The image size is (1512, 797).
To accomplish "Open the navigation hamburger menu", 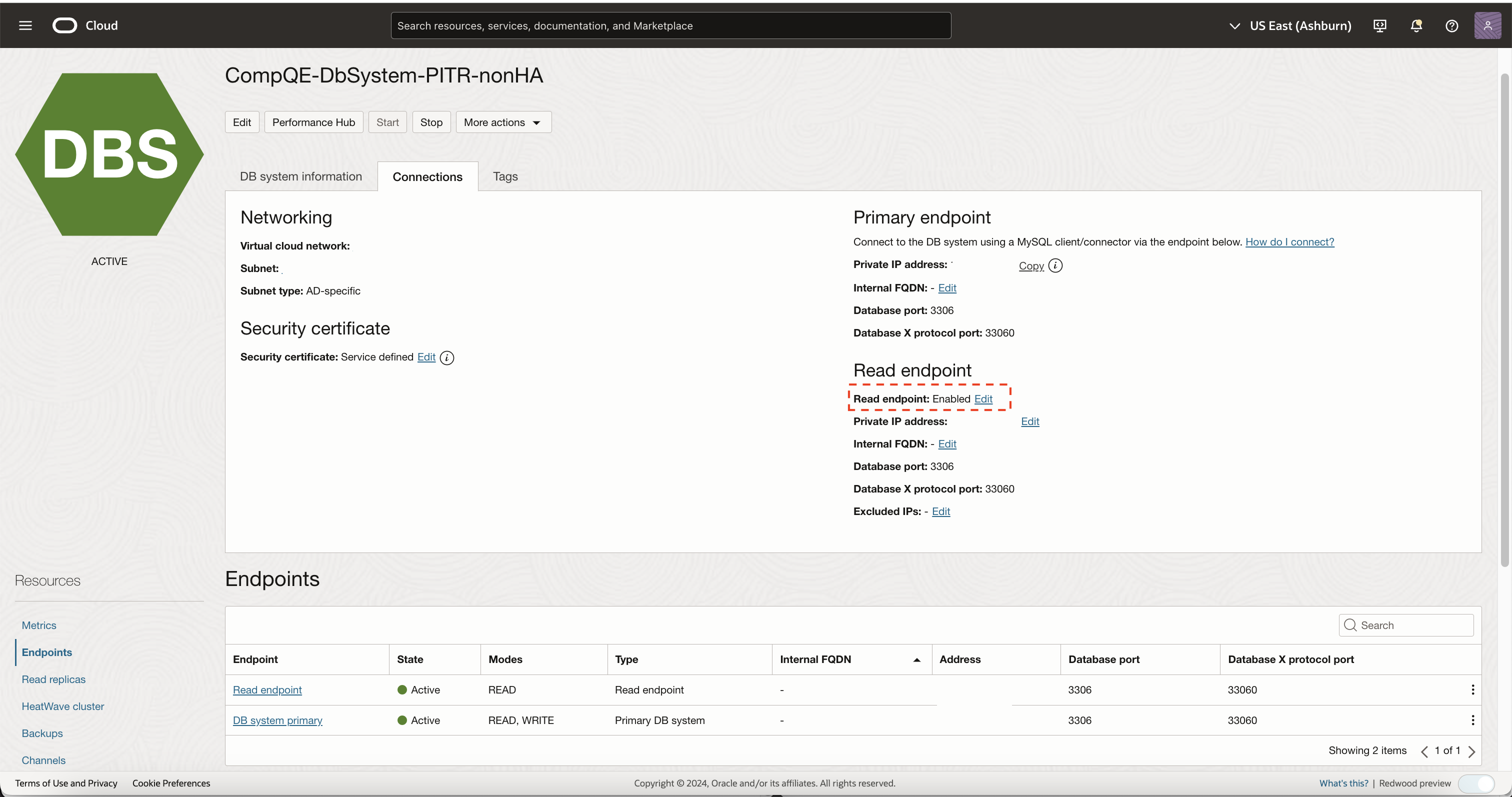I will click(x=25, y=25).
